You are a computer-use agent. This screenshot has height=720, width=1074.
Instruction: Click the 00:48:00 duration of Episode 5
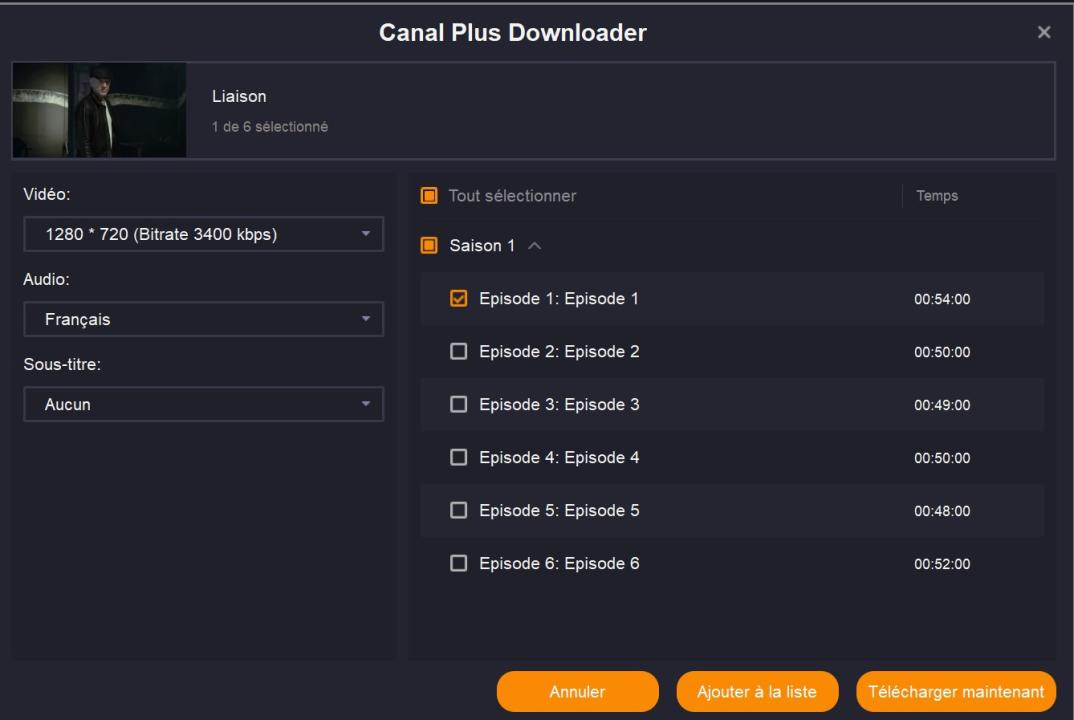(x=942, y=511)
